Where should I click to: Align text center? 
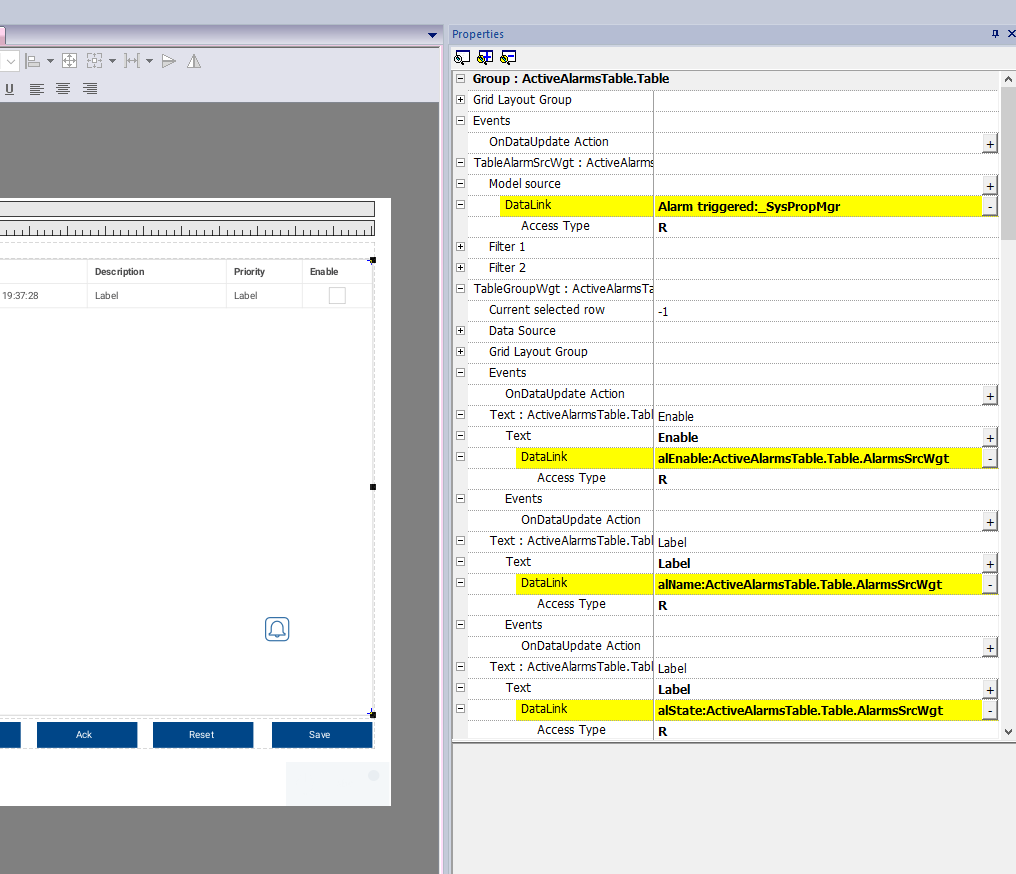63,89
